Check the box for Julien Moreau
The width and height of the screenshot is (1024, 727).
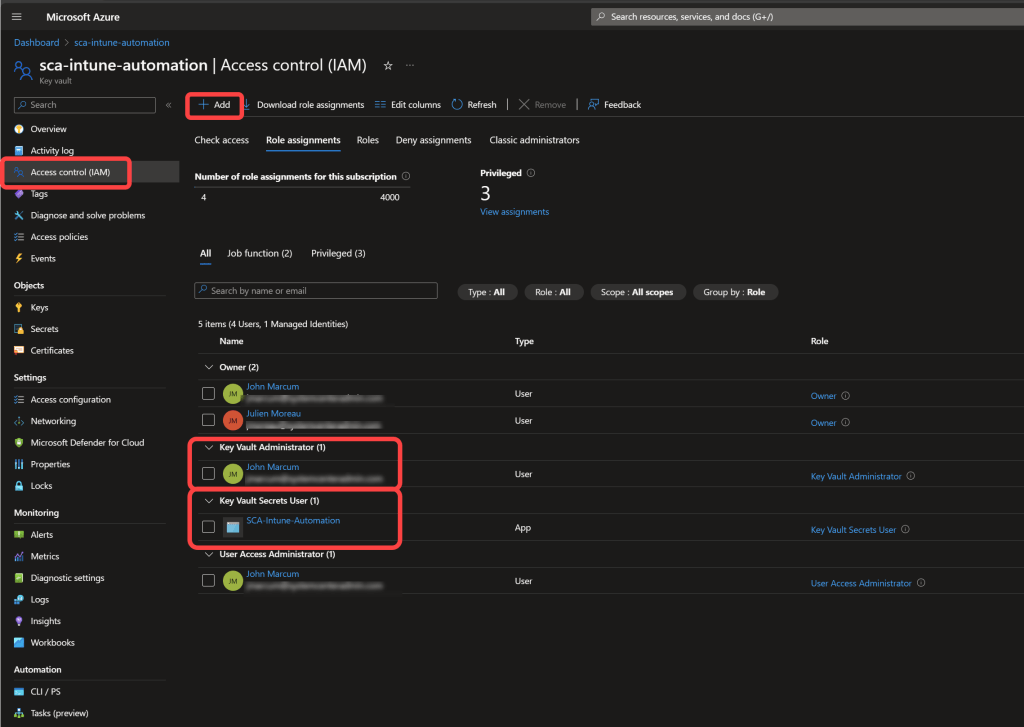point(208,420)
